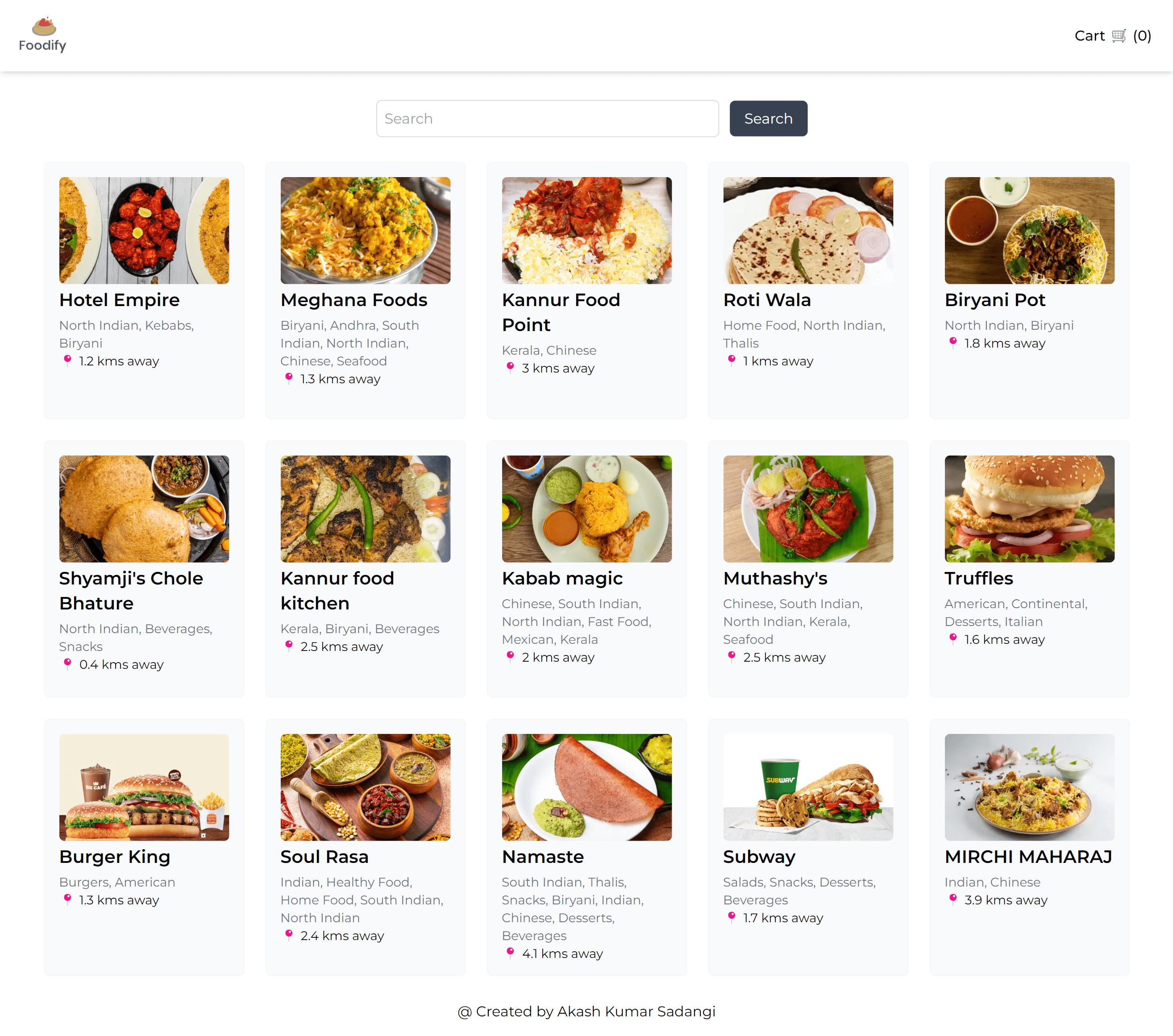Click the location pin beside 4.1 kms away
1173x1036 pixels.
coord(510,952)
